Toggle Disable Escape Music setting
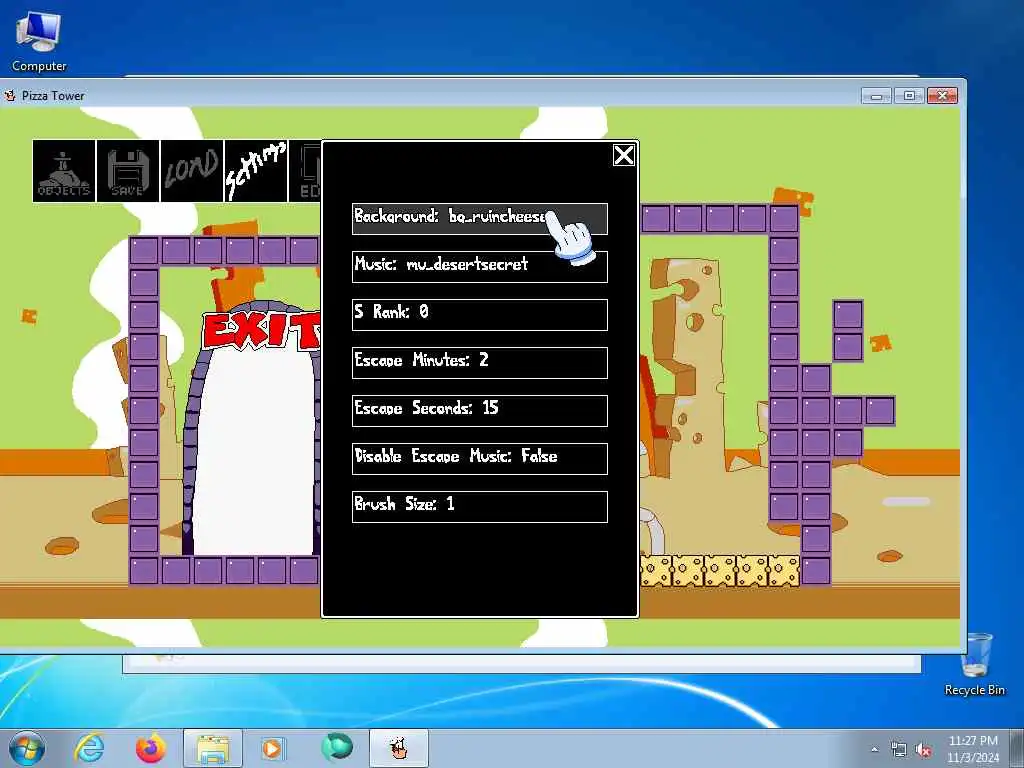Screen dimensions: 1024x768 pyautogui.click(x=480, y=458)
